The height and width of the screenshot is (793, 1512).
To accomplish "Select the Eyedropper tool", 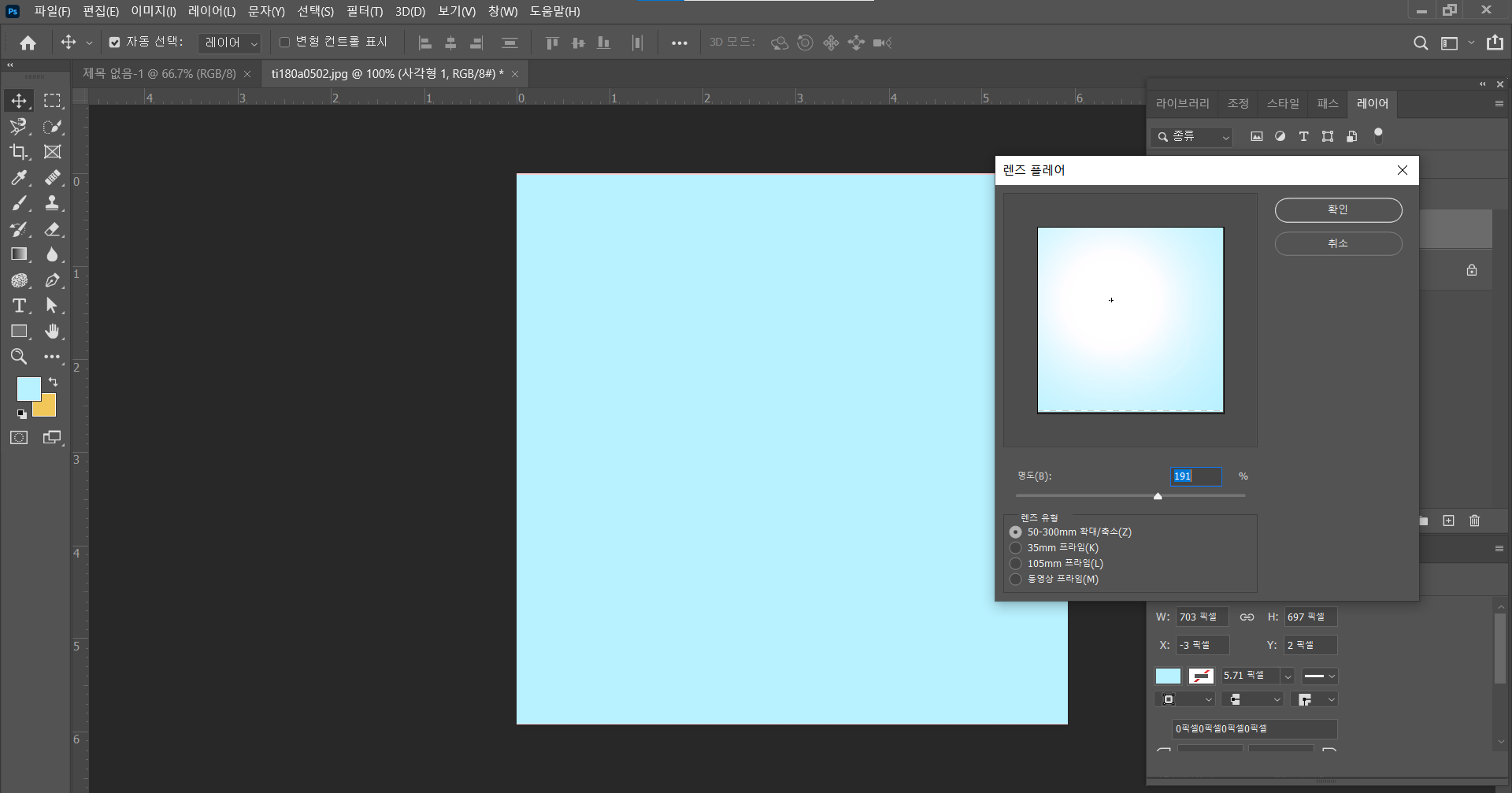I will pos(19,178).
